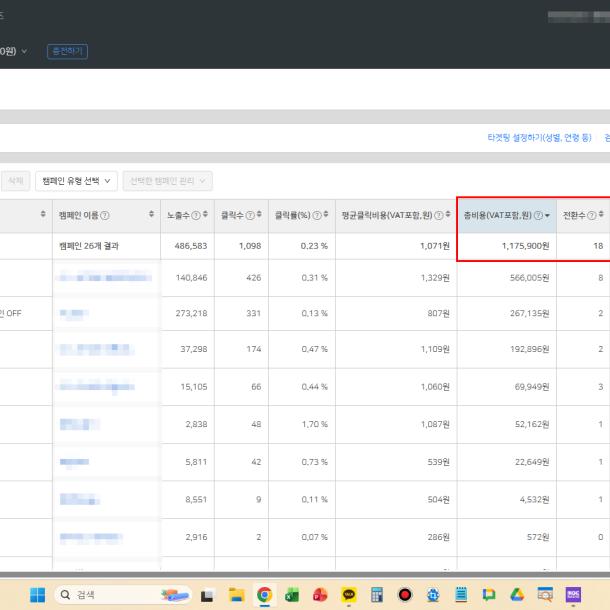The width and height of the screenshot is (610, 610).
Task: Click help icon beside 노출수 header
Action: pos(196,216)
